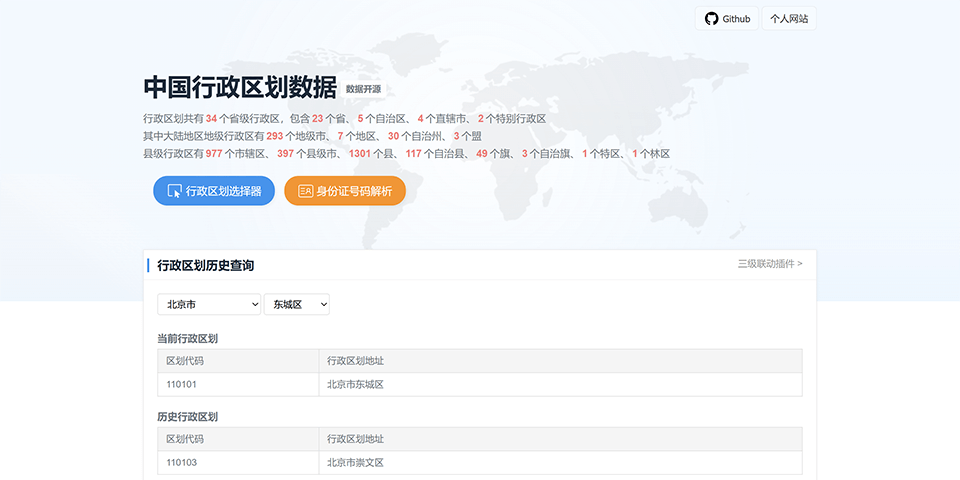The width and height of the screenshot is (960, 480).
Task: Click the 历史行政区划 label
Action: click(187, 417)
